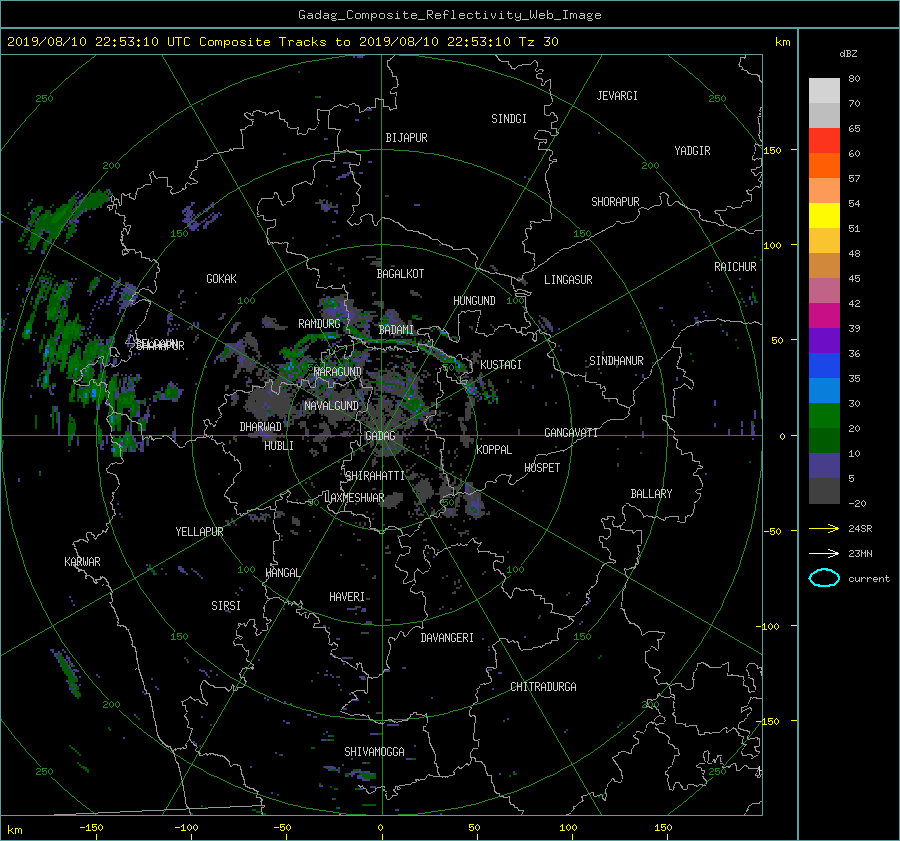Click the LINGASUR city label
Image resolution: width=900 pixels, height=841 pixels.
(568, 280)
